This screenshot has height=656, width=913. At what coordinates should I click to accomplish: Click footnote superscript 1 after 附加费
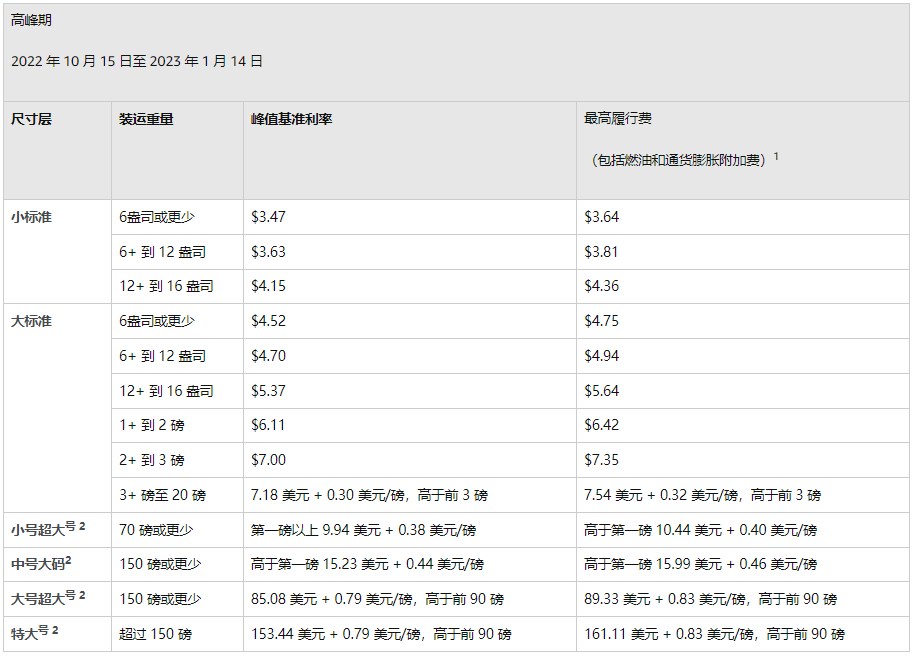coord(776,156)
